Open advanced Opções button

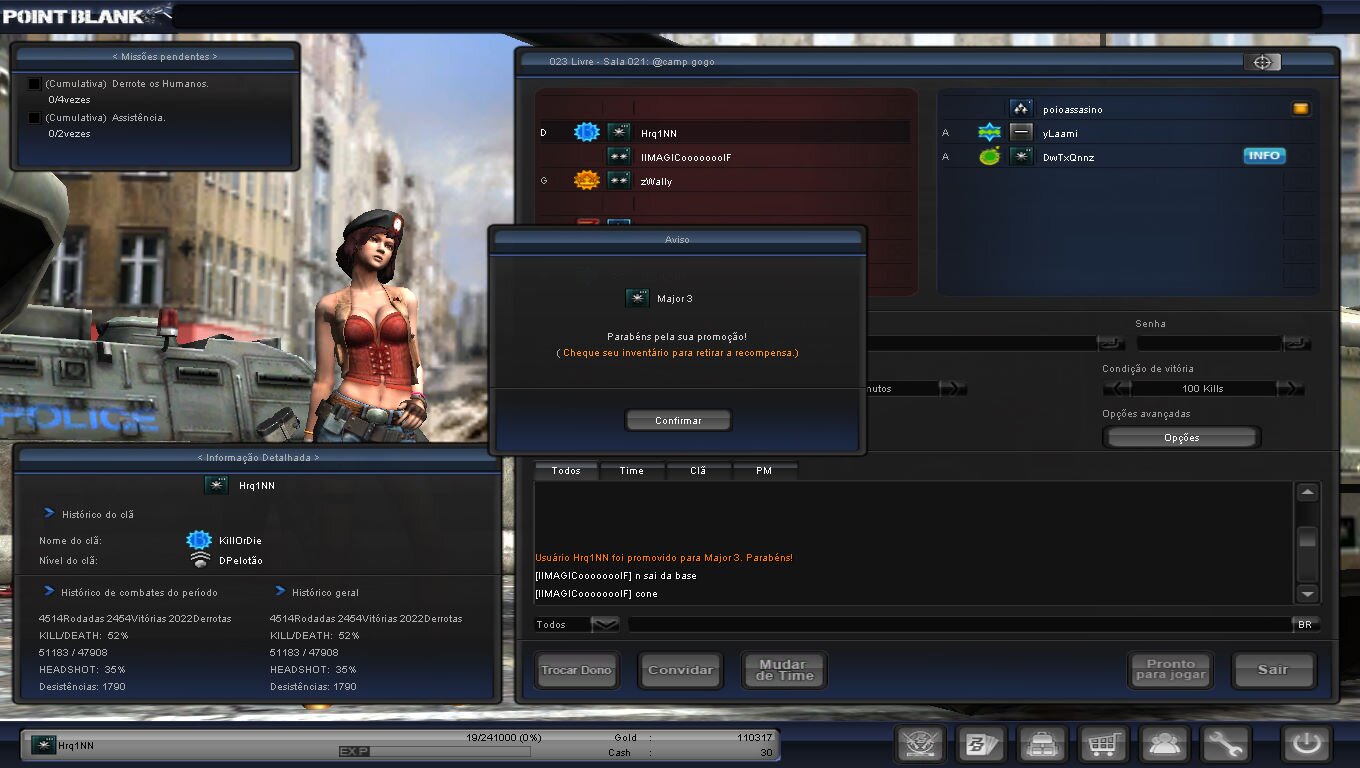[x=1181, y=438]
